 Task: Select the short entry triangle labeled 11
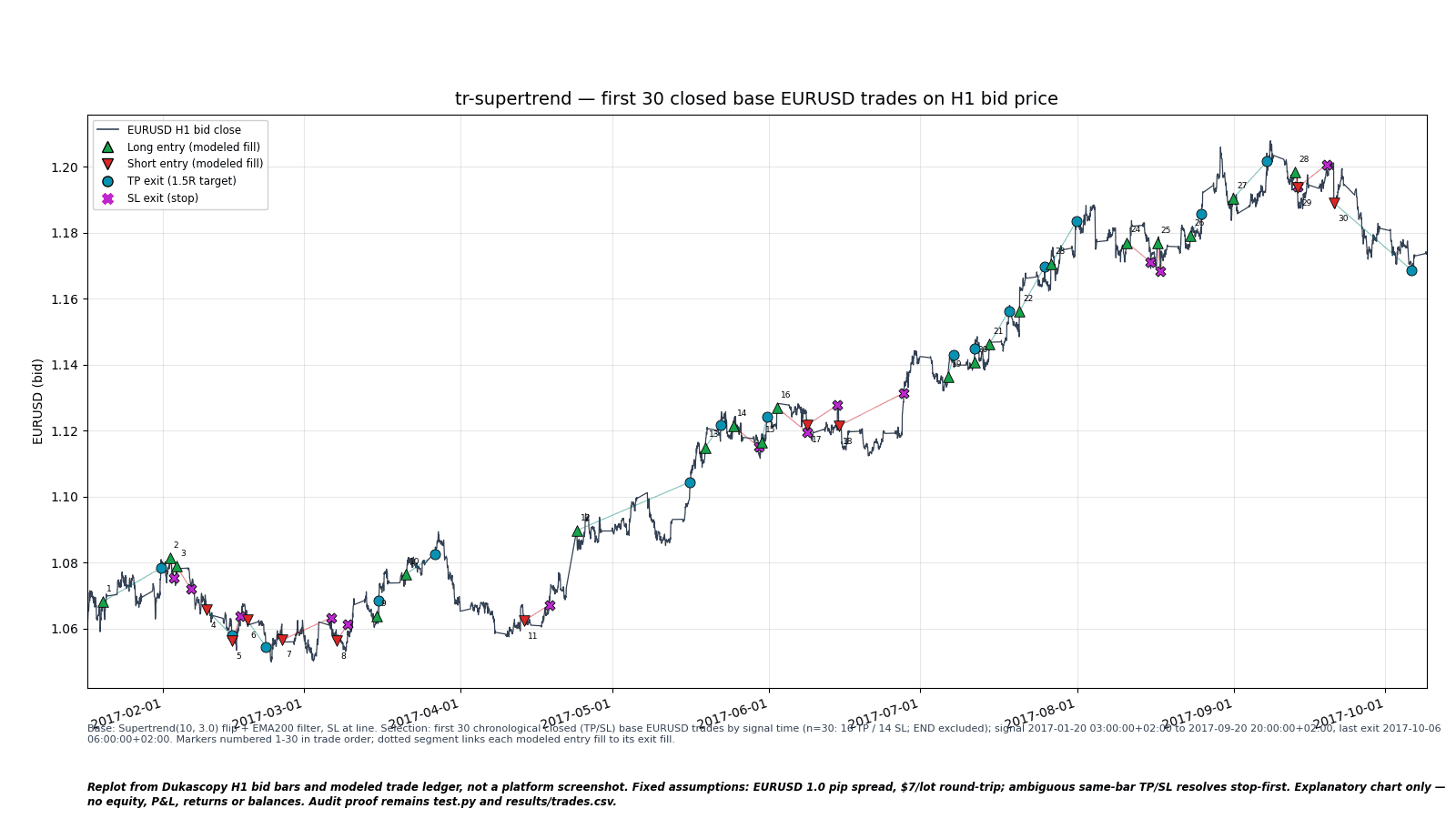point(524,622)
